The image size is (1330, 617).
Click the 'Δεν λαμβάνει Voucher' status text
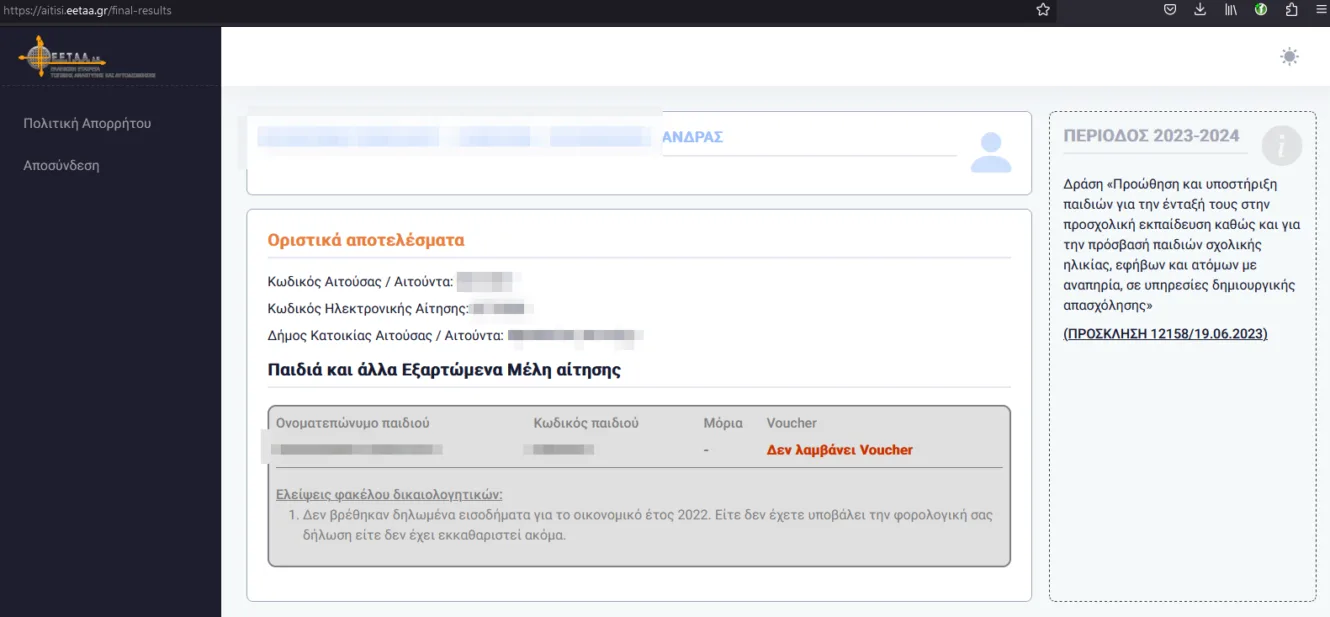839,450
